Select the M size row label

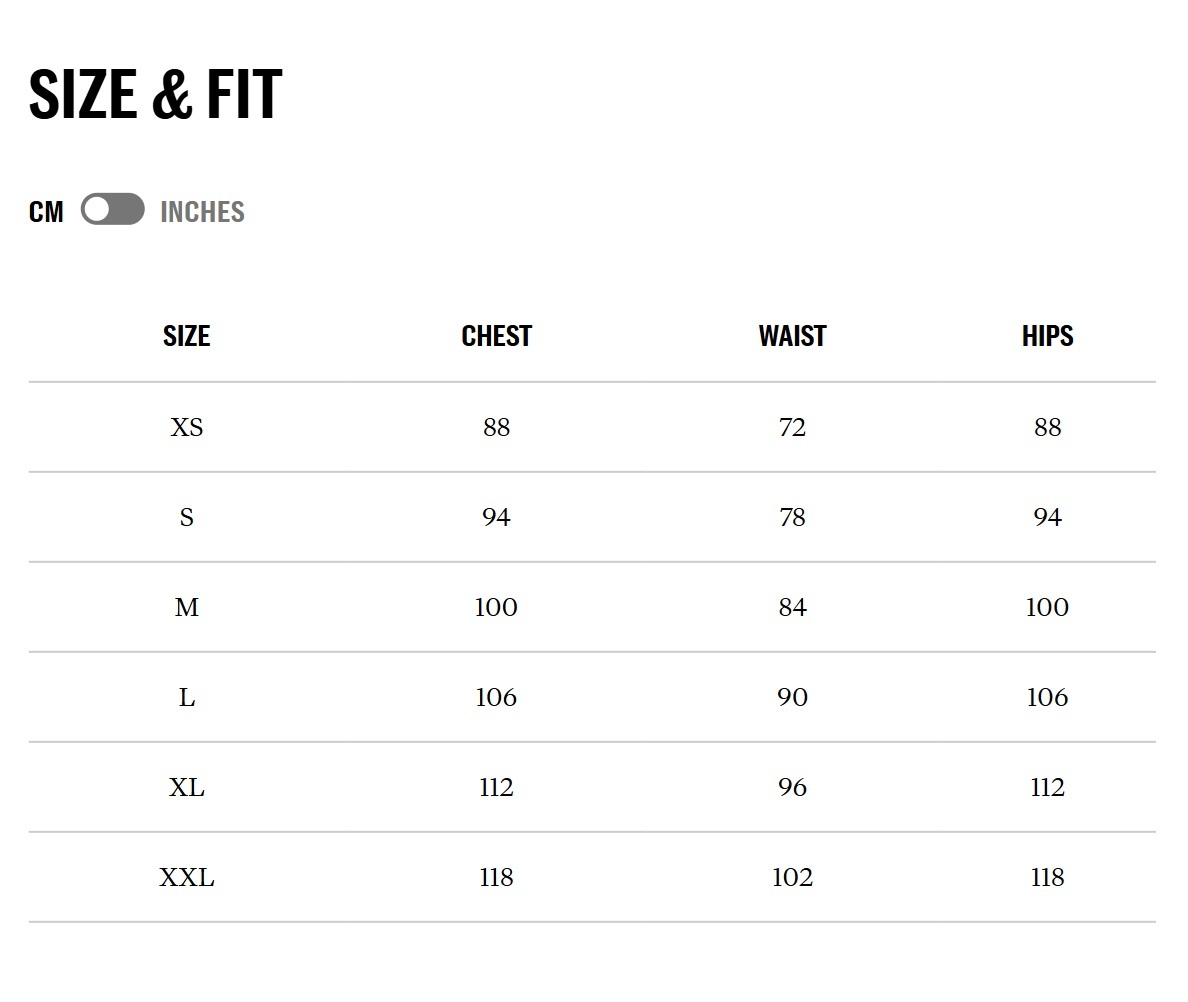click(x=187, y=608)
